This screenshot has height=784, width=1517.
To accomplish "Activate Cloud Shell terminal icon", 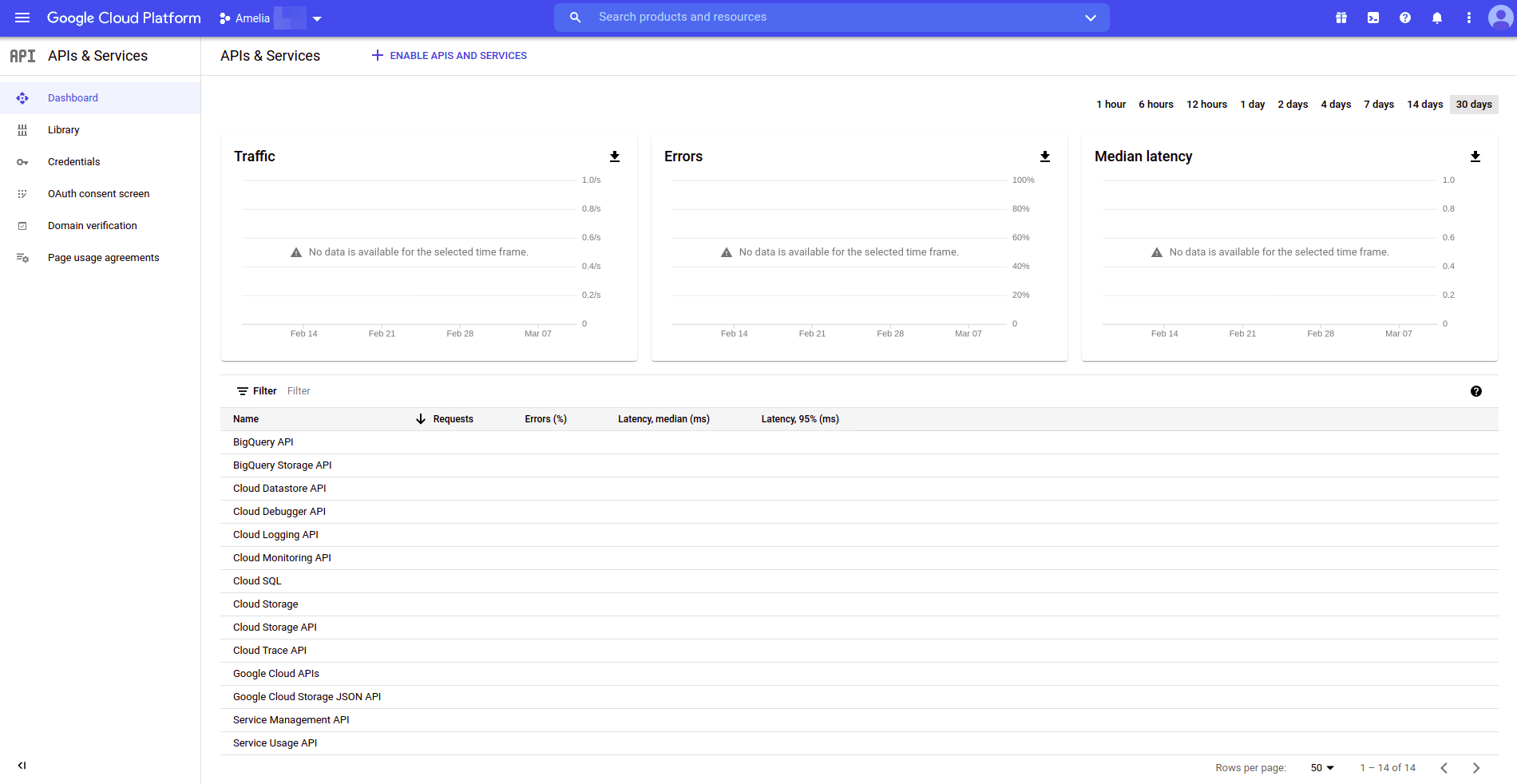I will click(1372, 18).
